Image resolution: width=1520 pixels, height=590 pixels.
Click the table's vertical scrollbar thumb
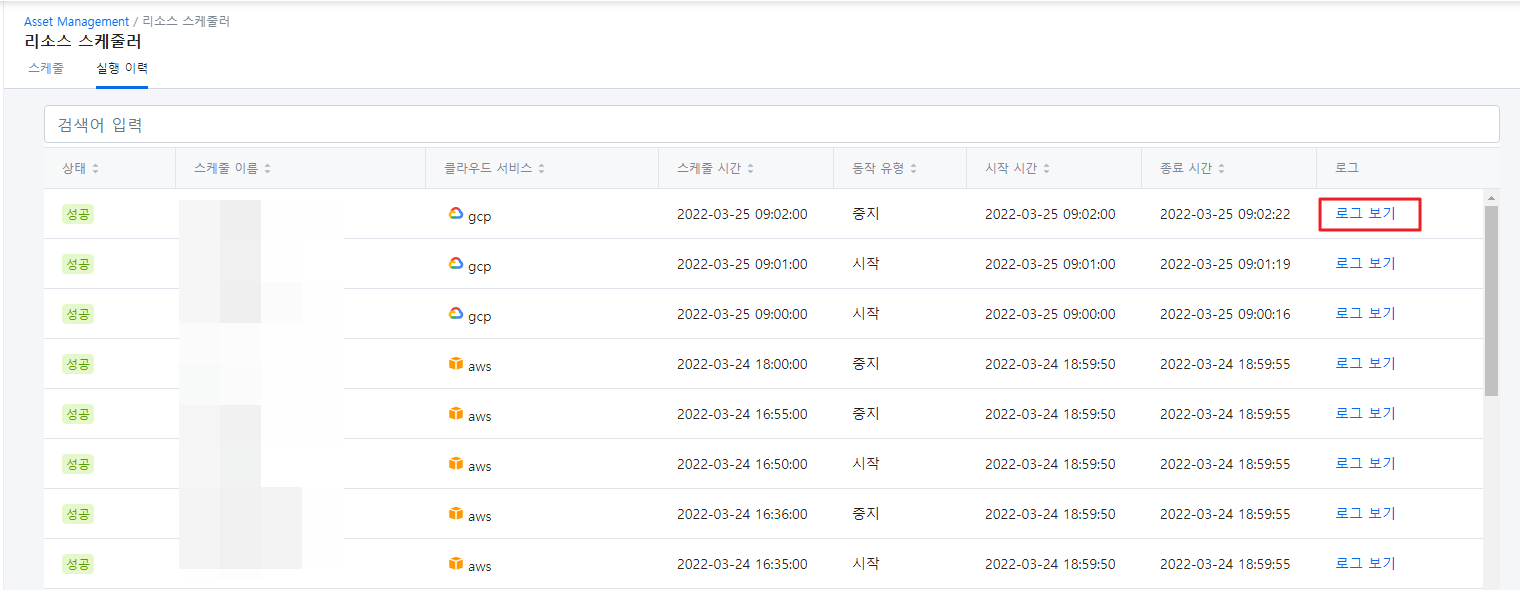click(x=1491, y=300)
